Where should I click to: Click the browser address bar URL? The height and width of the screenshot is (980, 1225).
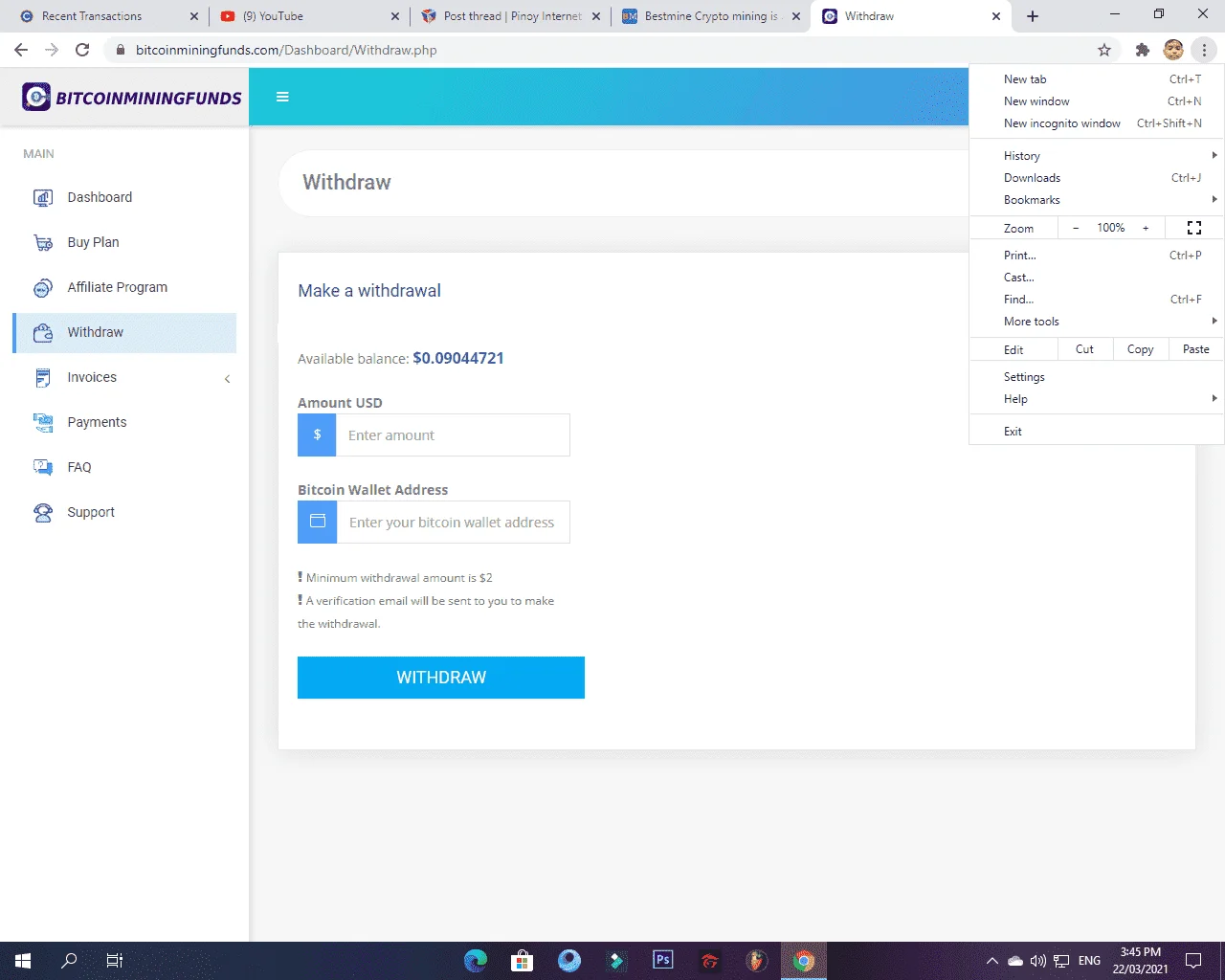coord(286,50)
